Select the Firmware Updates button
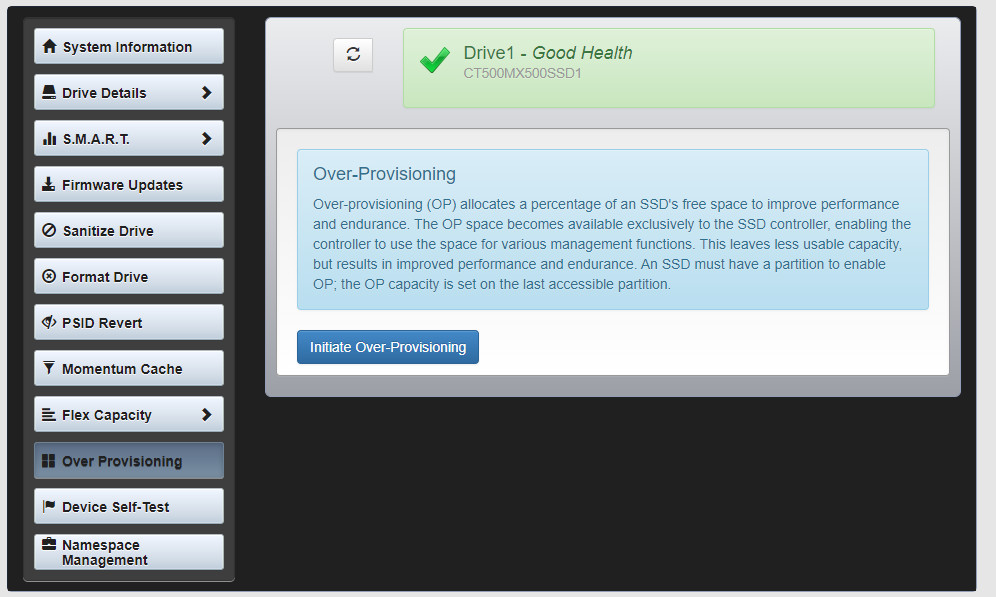Image resolution: width=996 pixels, height=597 pixels. [x=128, y=185]
